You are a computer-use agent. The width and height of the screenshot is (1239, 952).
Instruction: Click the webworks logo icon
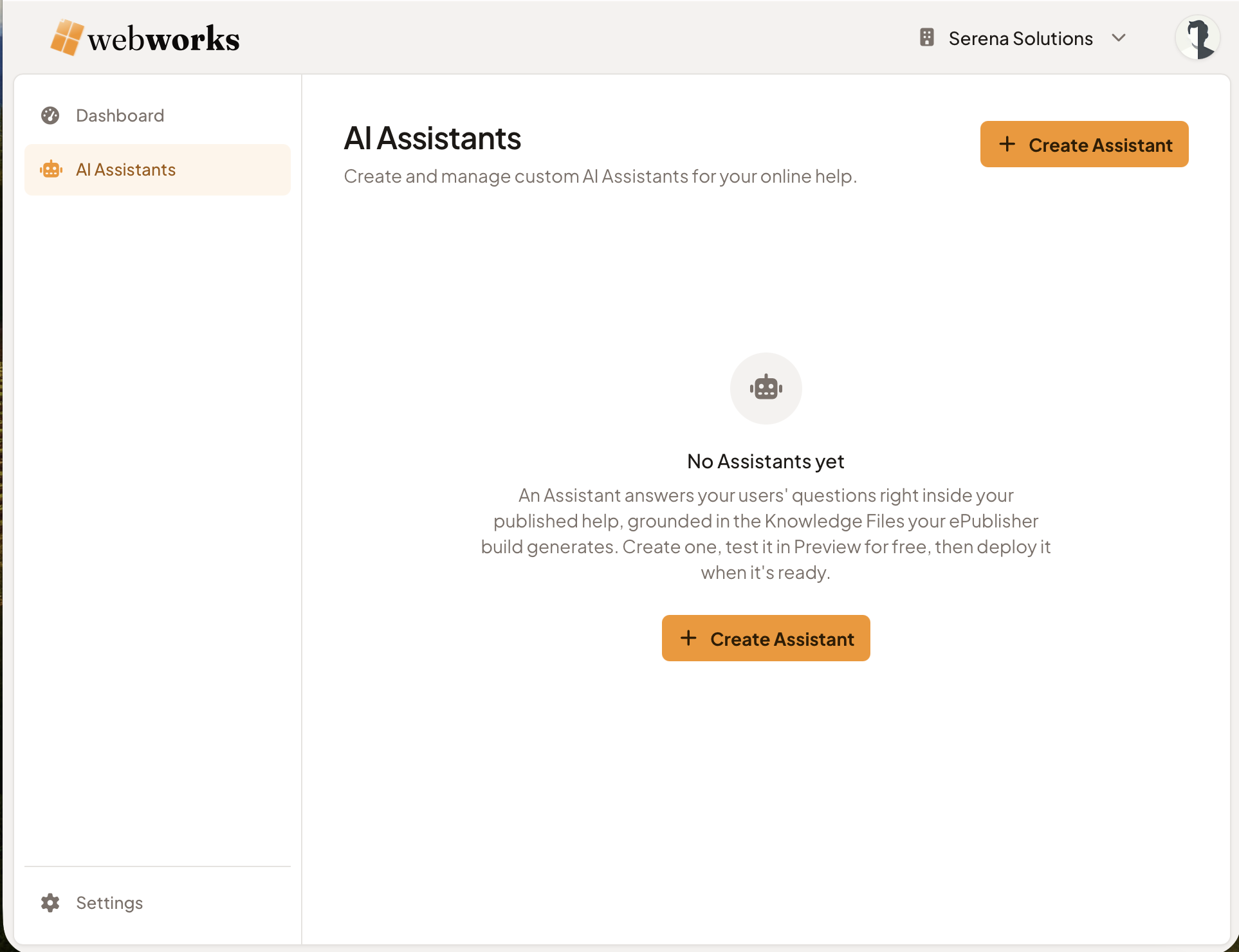point(67,37)
